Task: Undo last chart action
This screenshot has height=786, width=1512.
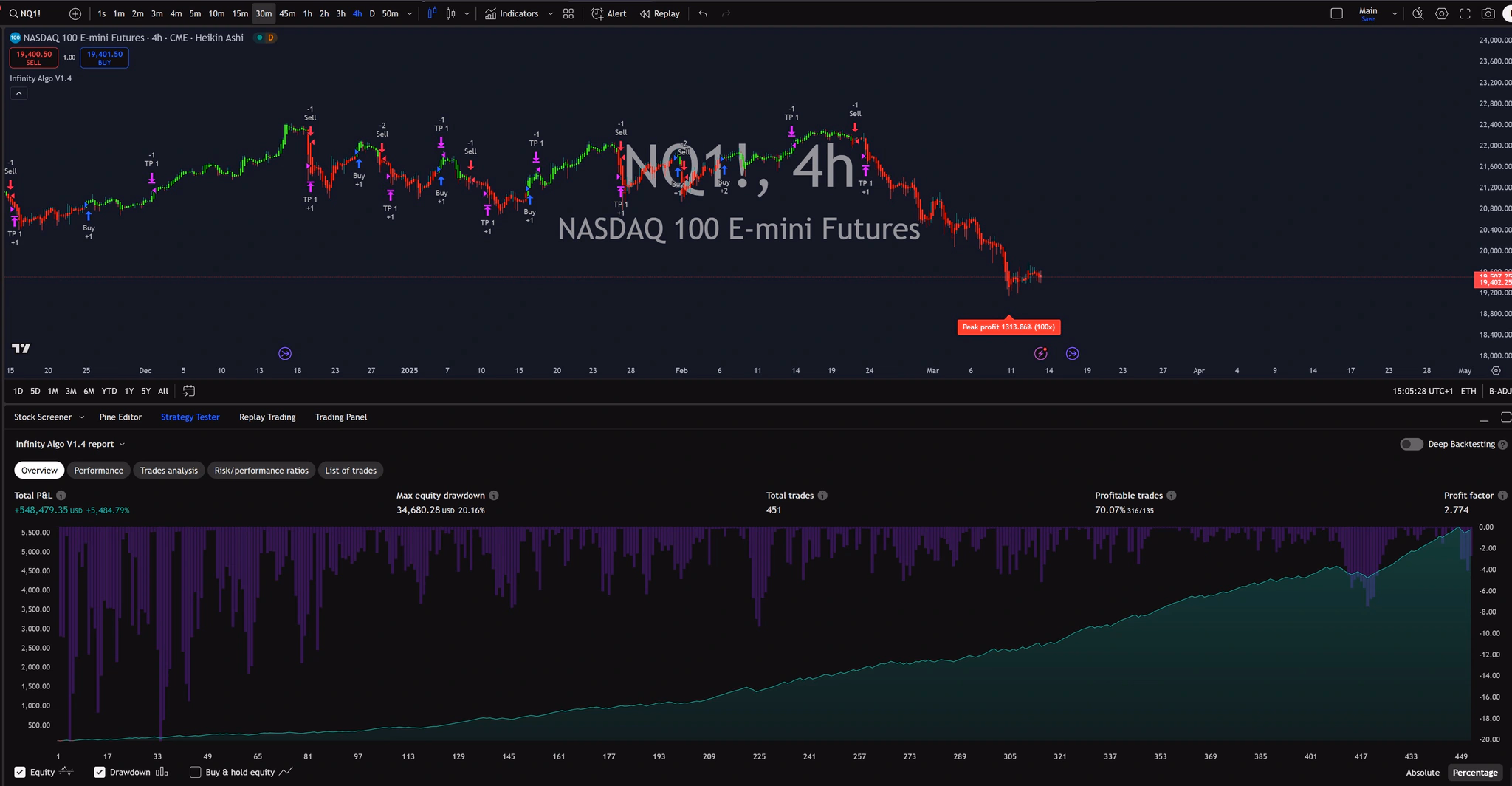Action: click(702, 13)
